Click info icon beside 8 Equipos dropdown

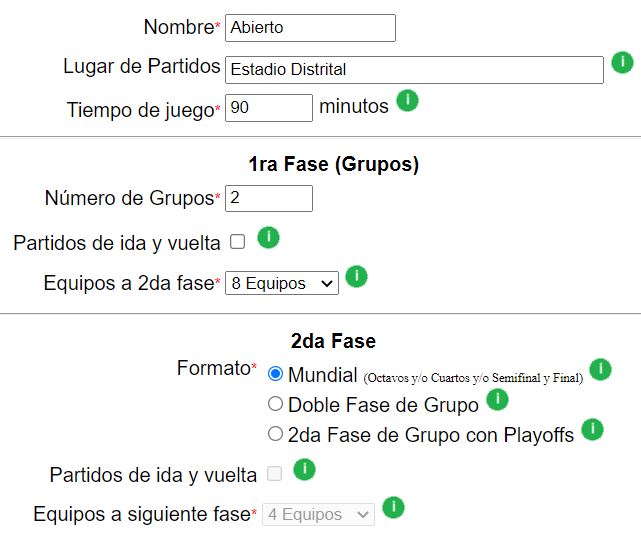click(x=356, y=276)
